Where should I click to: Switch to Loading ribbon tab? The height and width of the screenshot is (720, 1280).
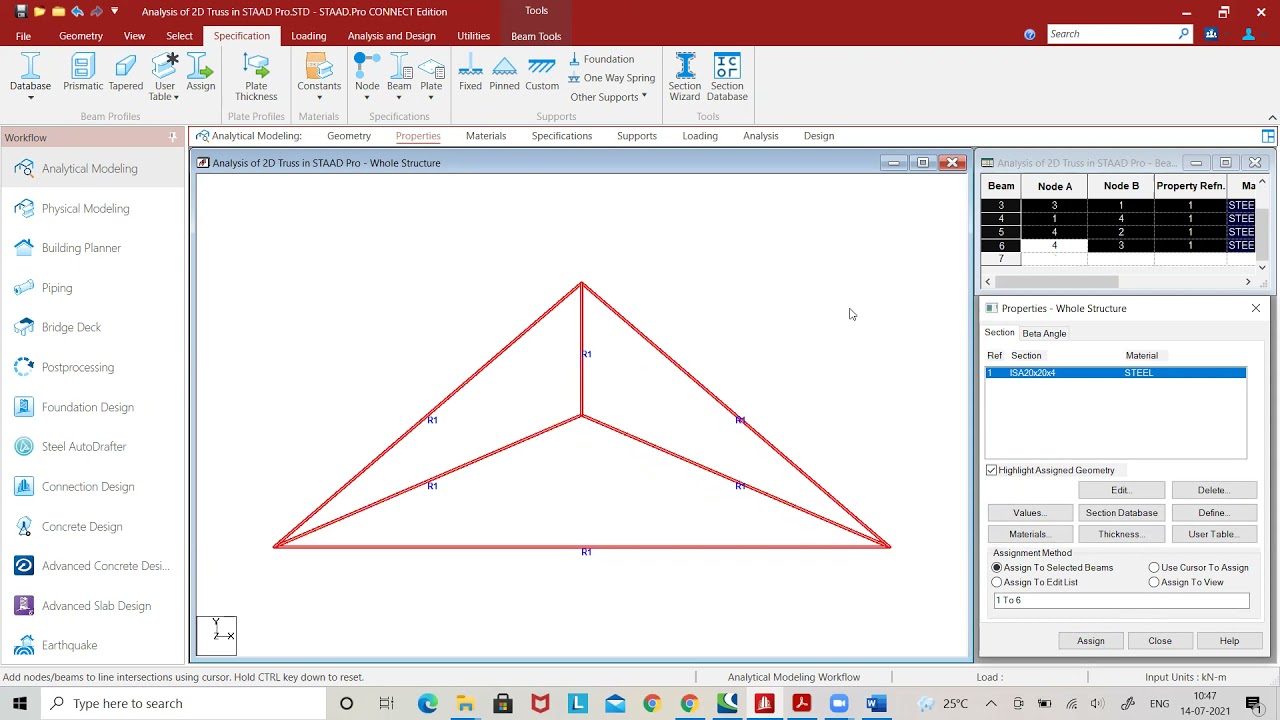tap(308, 36)
